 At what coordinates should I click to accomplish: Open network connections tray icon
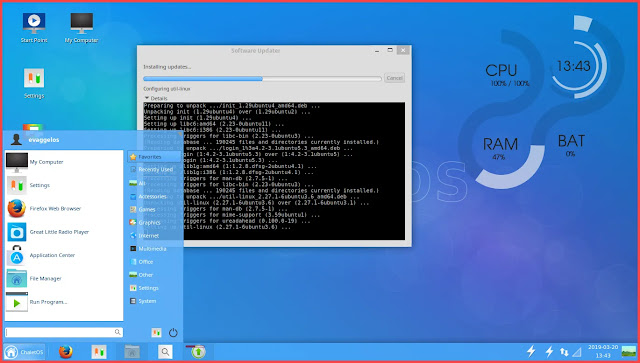pyautogui.click(x=564, y=352)
